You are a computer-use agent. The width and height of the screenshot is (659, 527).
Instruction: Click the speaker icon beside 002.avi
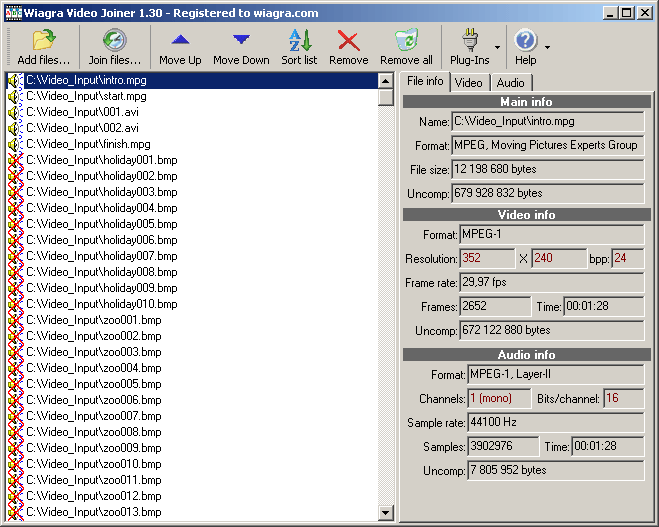14,129
